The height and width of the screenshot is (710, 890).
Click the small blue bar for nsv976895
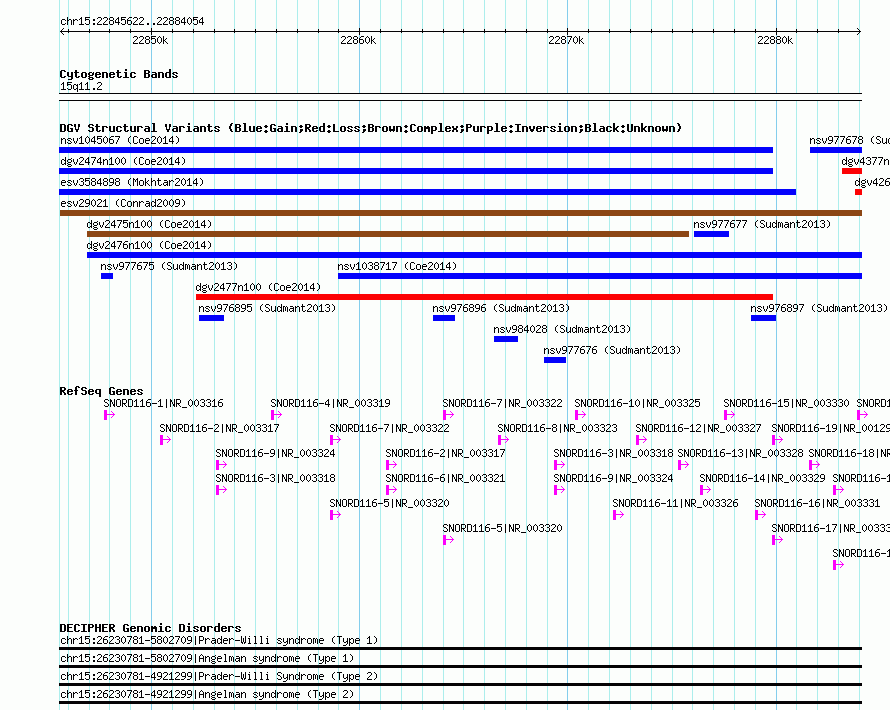pyautogui.click(x=211, y=318)
